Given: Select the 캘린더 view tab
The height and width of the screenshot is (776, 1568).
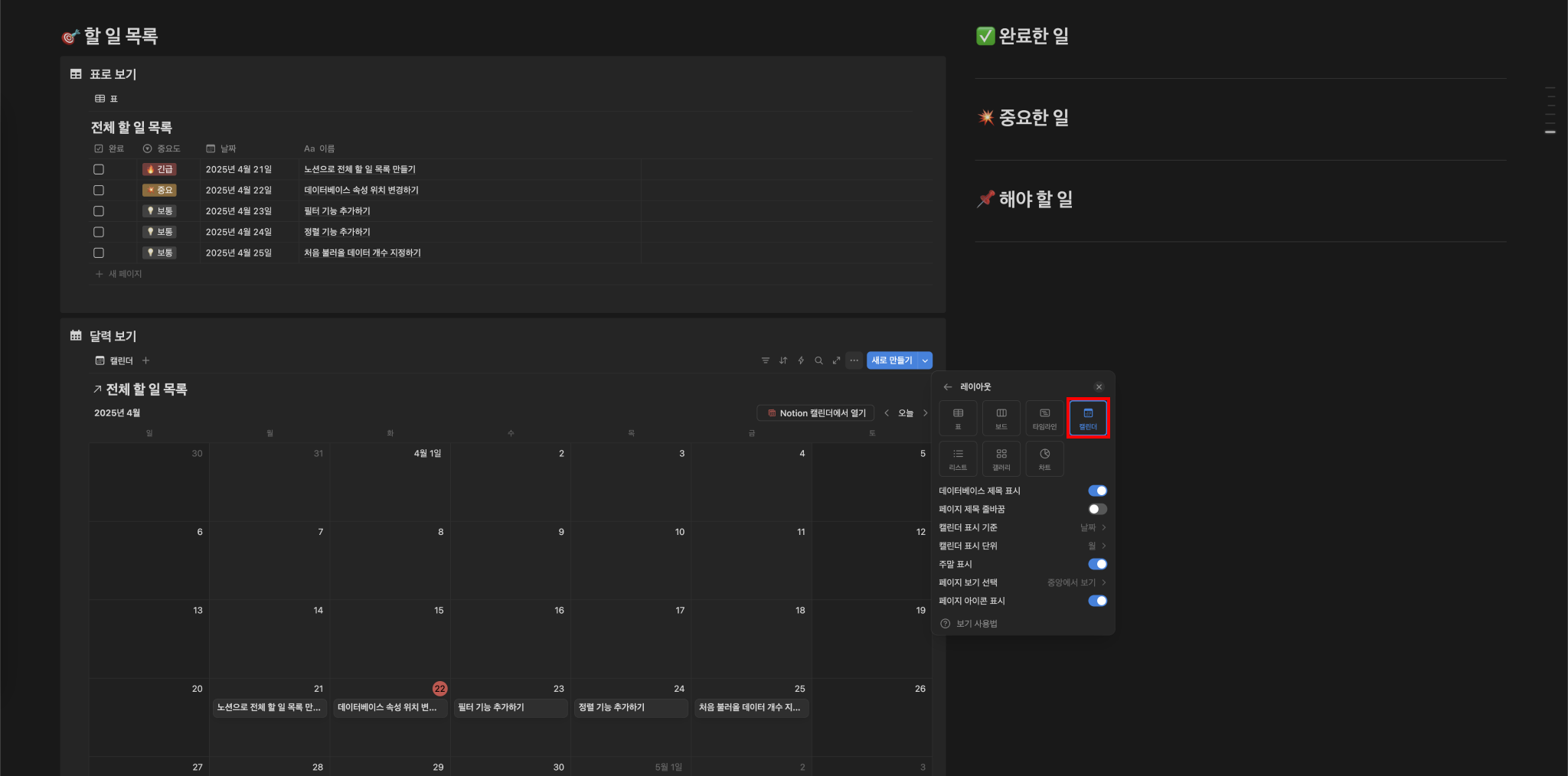Looking at the screenshot, I should [x=114, y=360].
